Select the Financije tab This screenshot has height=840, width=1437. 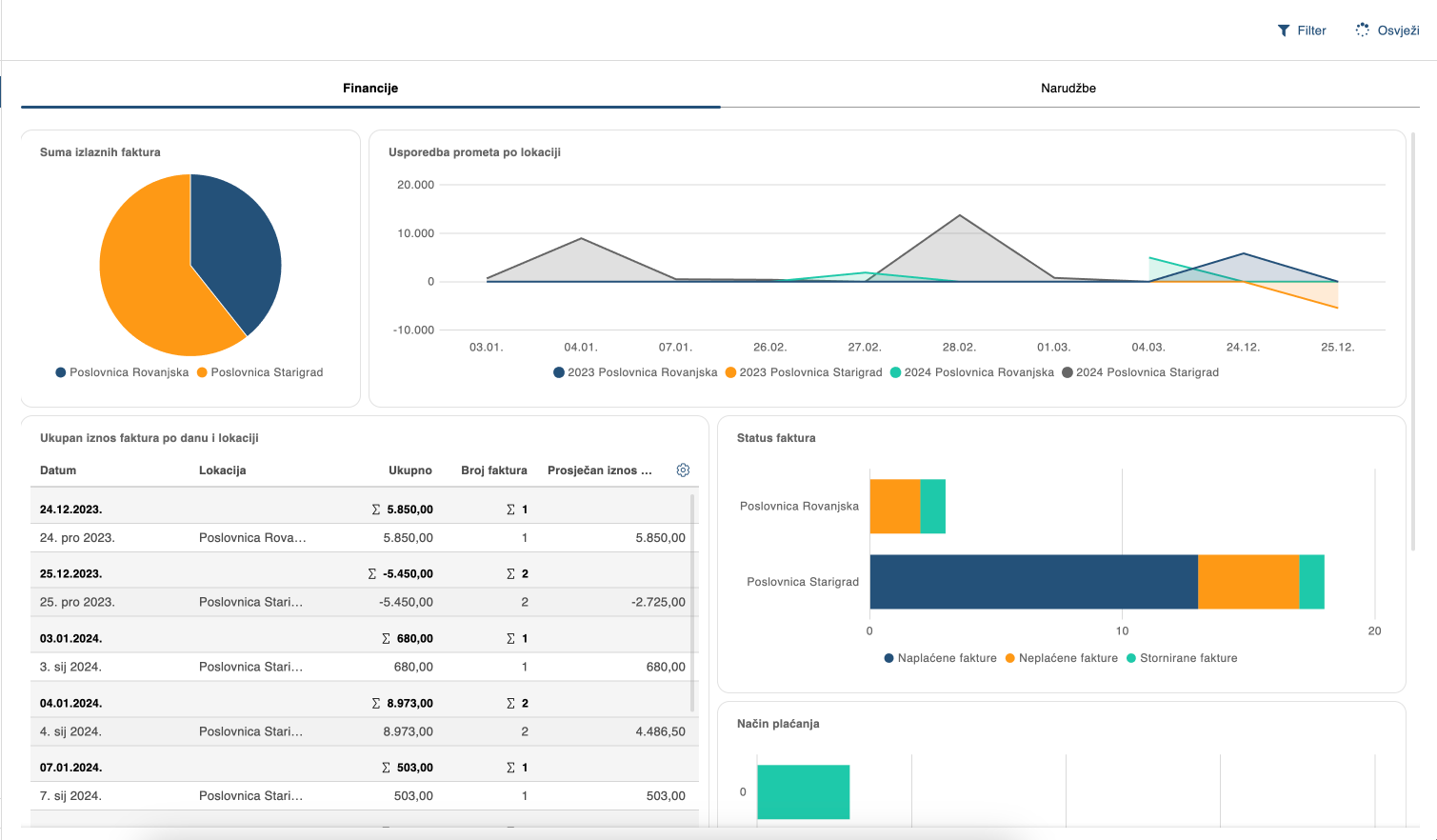pos(370,88)
